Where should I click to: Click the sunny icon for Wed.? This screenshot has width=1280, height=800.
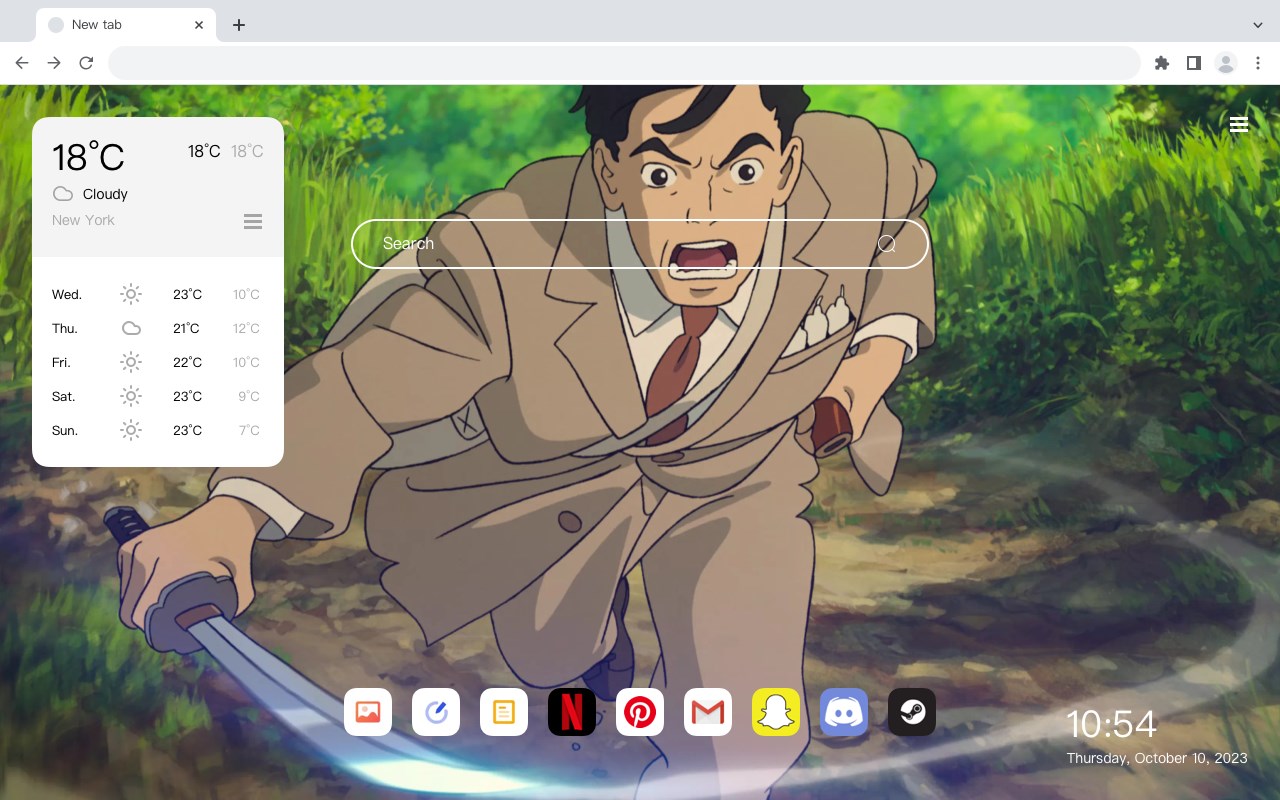click(131, 294)
